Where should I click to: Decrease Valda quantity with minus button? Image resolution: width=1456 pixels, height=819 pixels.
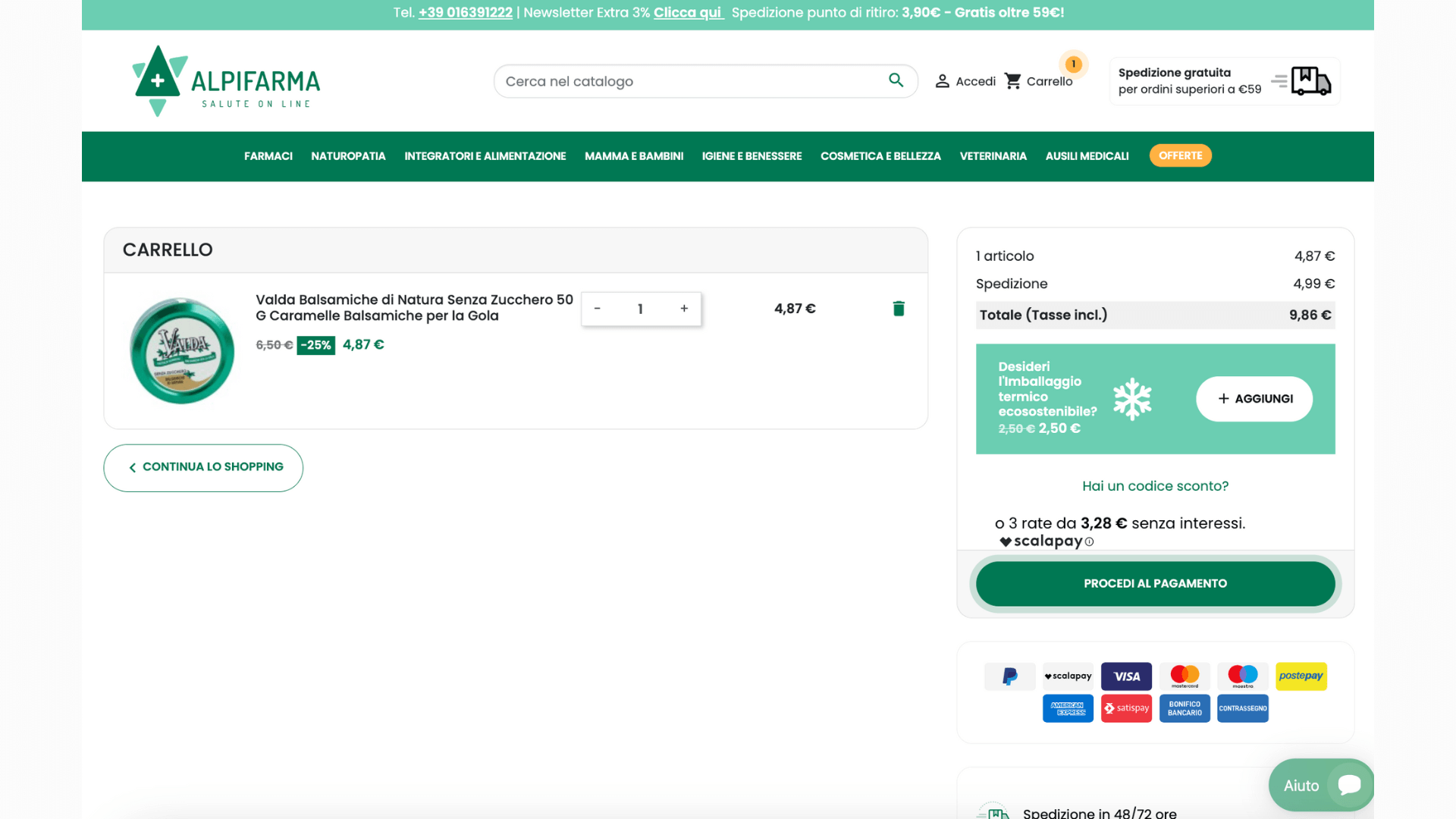597,309
